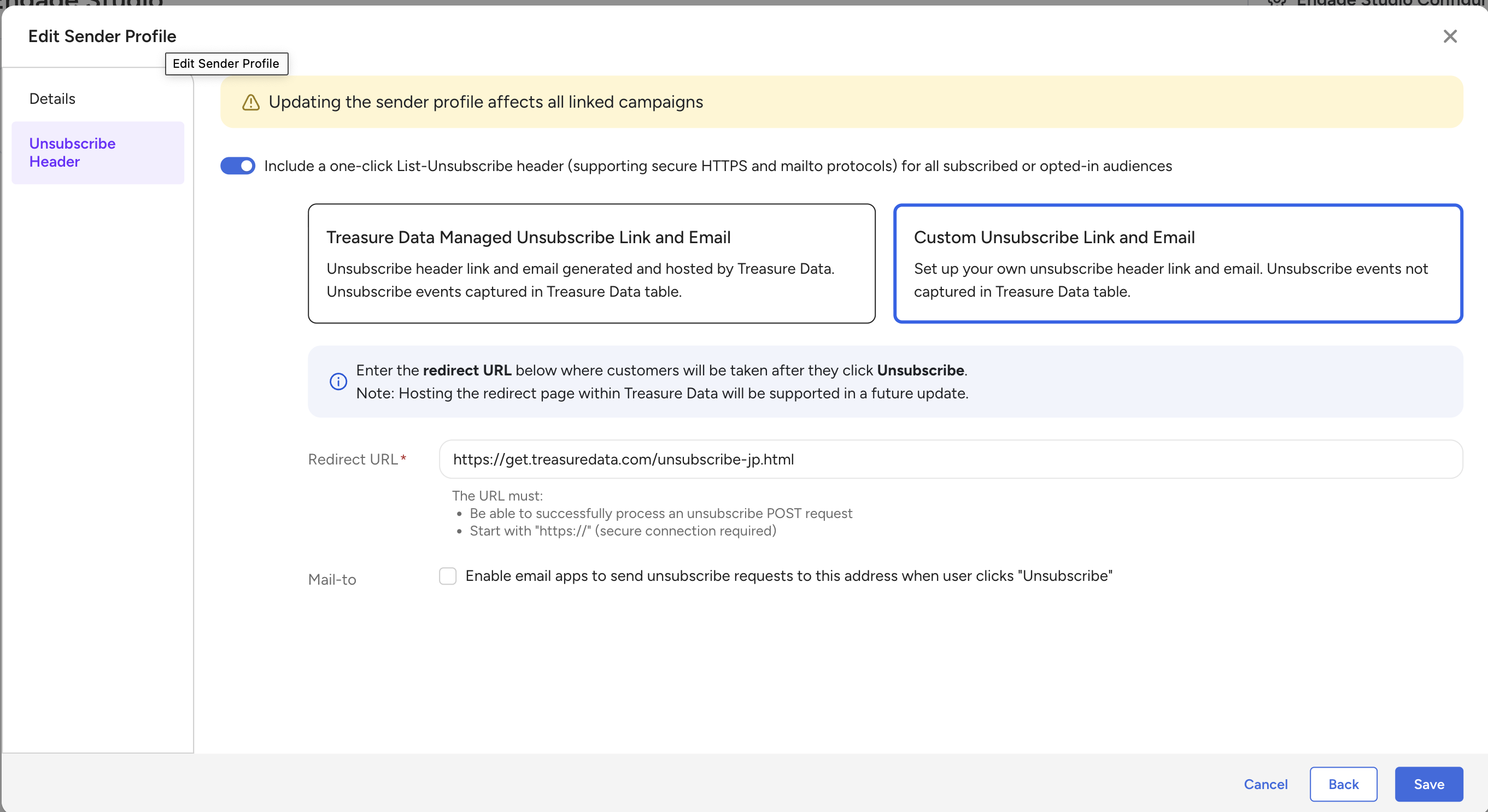Click the blue info circle icon
The width and height of the screenshot is (1488, 812).
[338, 382]
